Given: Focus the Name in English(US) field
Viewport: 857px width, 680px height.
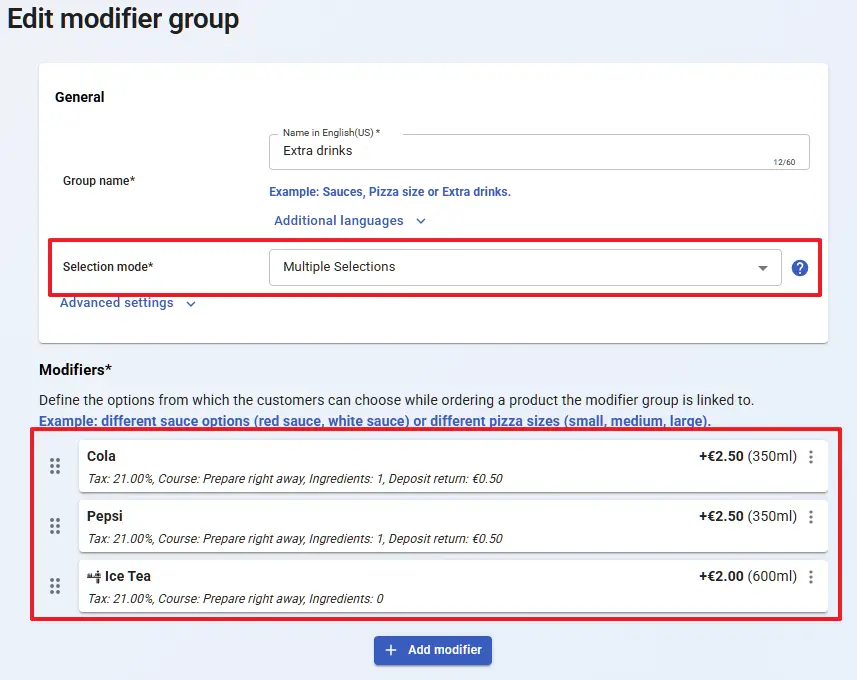Looking at the screenshot, I should pos(520,151).
